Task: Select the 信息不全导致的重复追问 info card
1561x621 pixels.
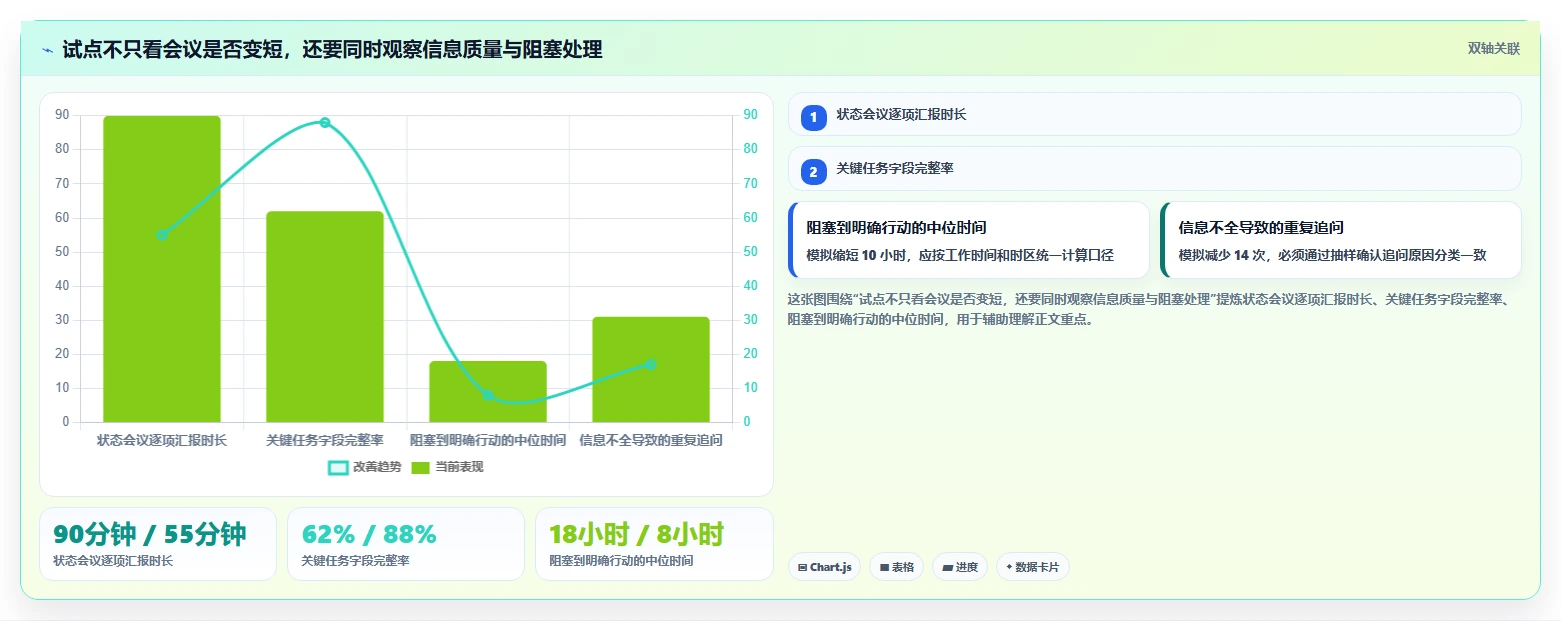Action: click(x=1341, y=240)
